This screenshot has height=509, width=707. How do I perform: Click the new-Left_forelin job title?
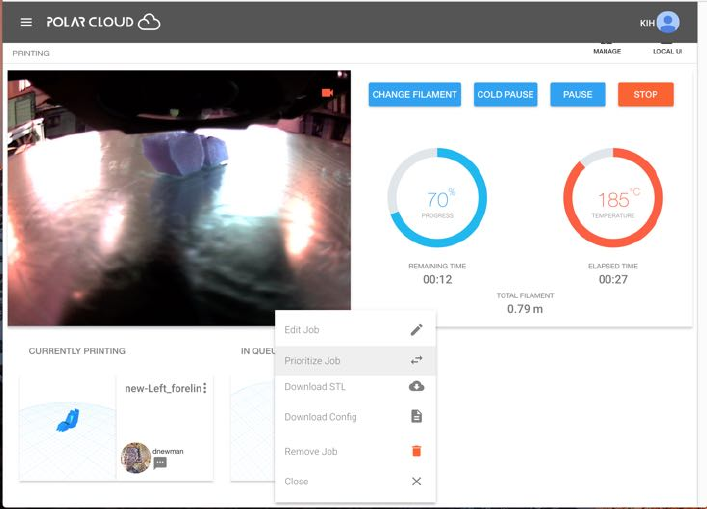click(x=163, y=388)
